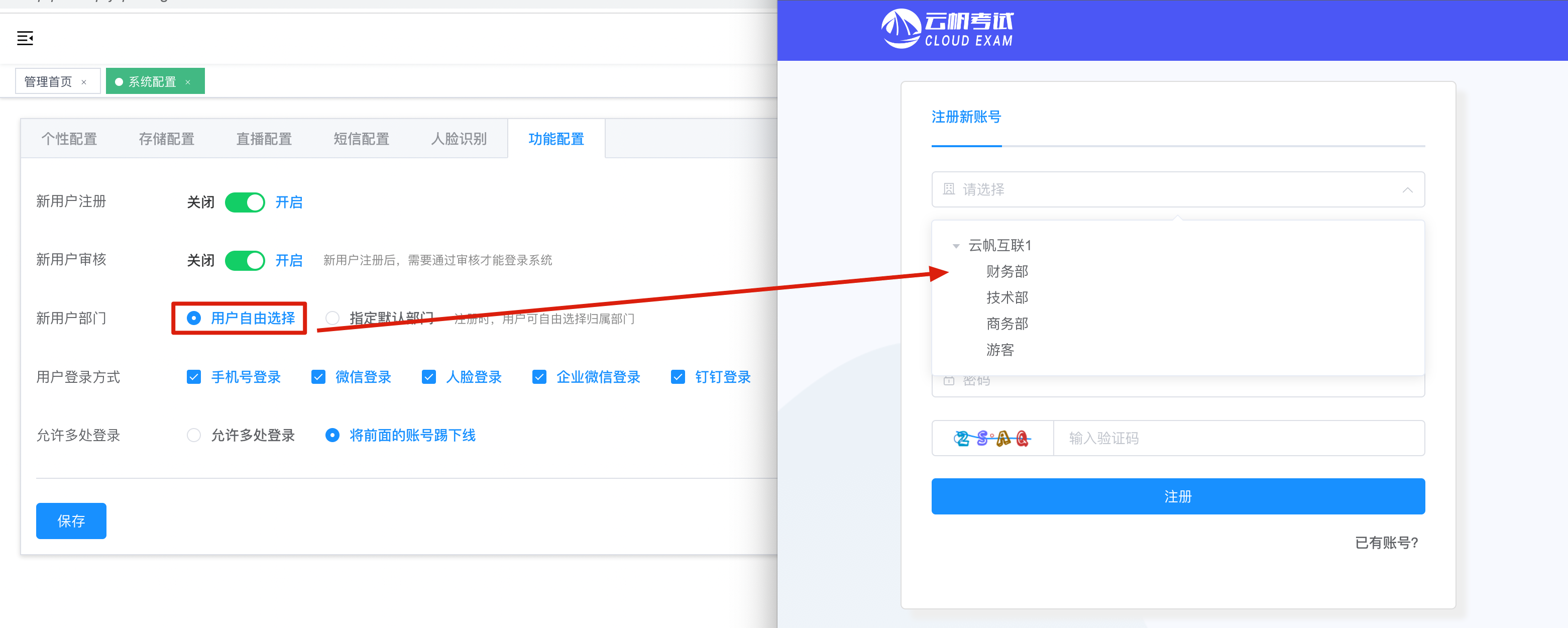This screenshot has width=1568, height=628.
Task: Uncheck the 手机号登录 checkbox
Action: pyautogui.click(x=193, y=377)
